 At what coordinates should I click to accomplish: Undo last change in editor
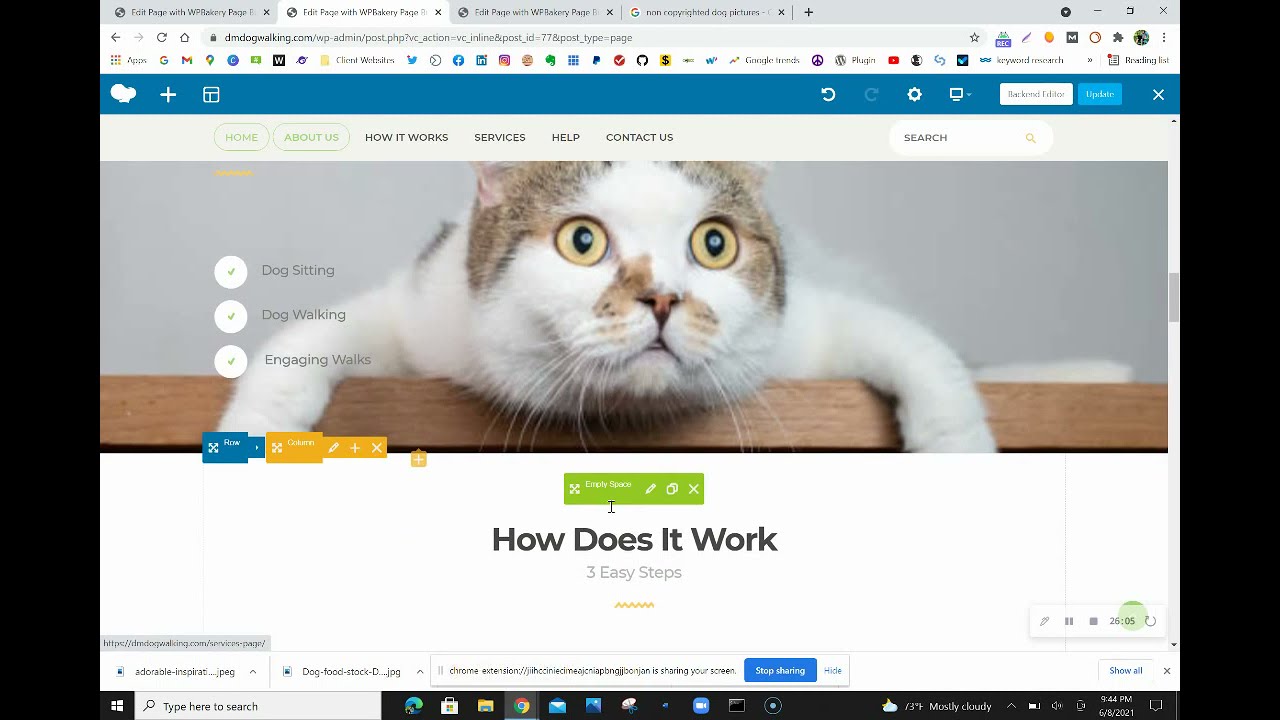click(x=828, y=94)
